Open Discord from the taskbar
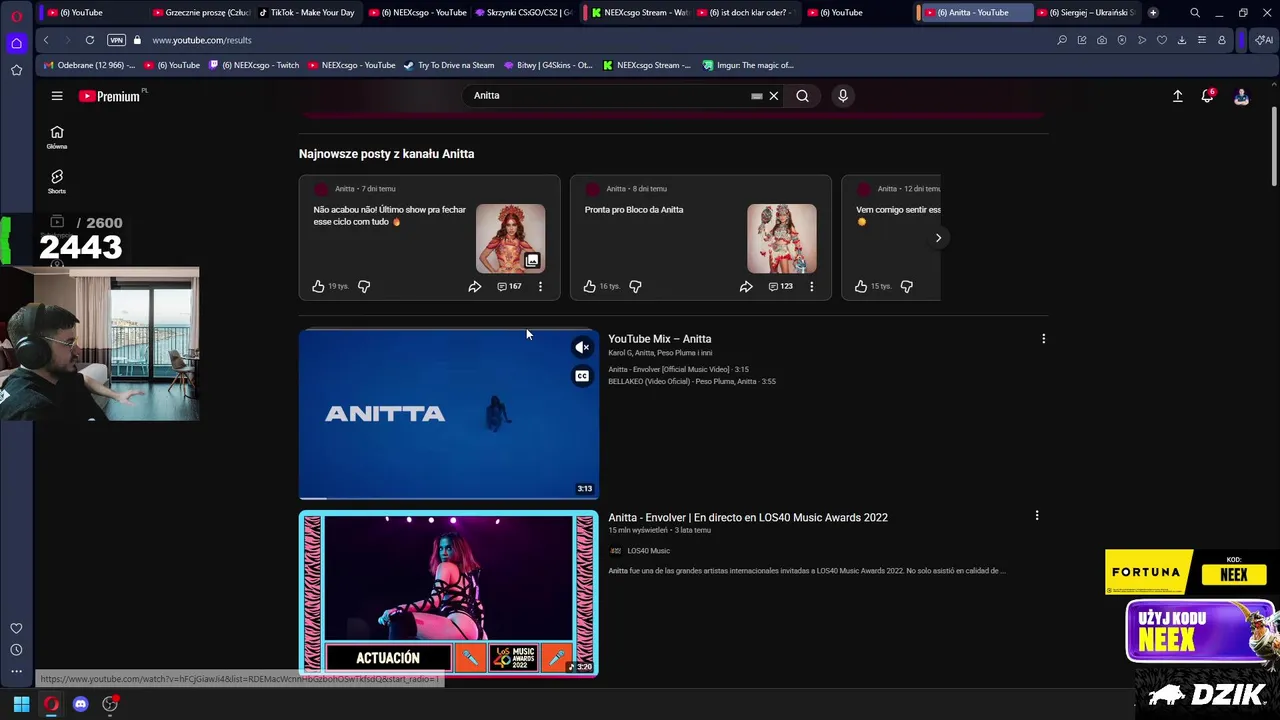1280x720 pixels. 81,704
